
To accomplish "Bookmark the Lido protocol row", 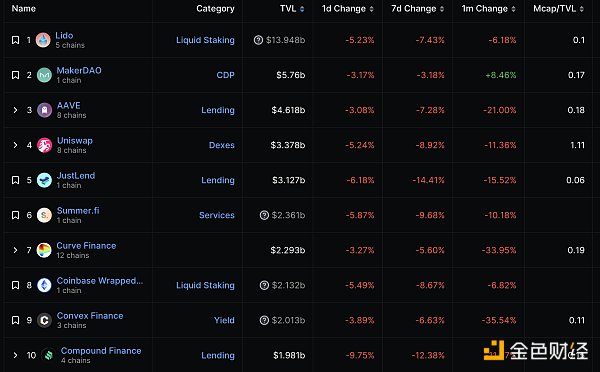I will point(15,40).
